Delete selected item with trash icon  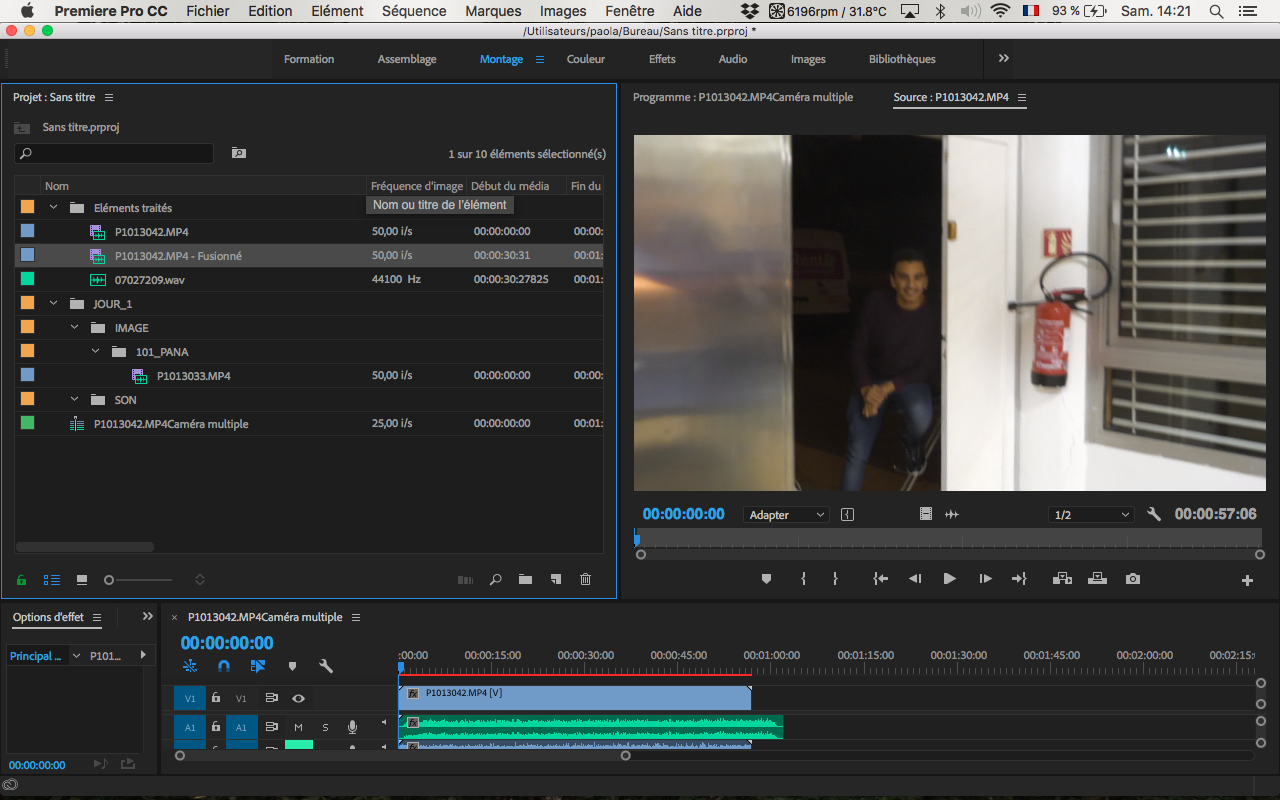(586, 579)
